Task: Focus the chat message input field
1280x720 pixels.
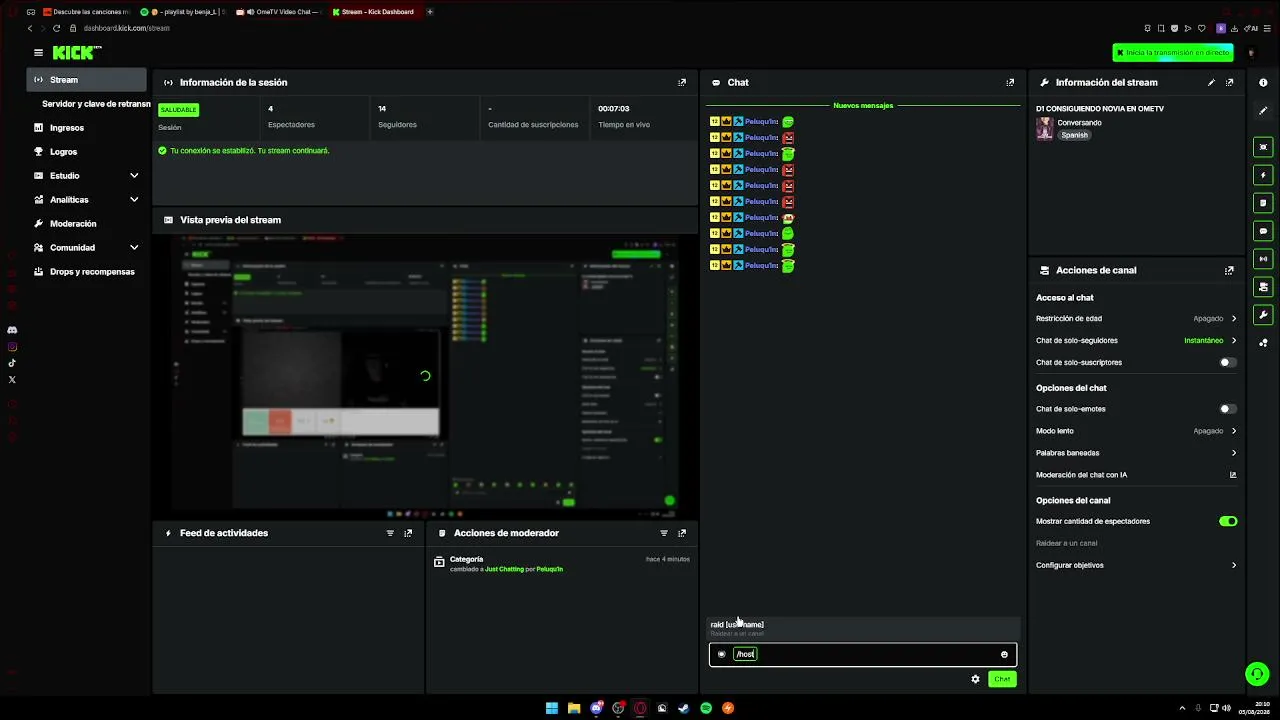Action: [863, 655]
